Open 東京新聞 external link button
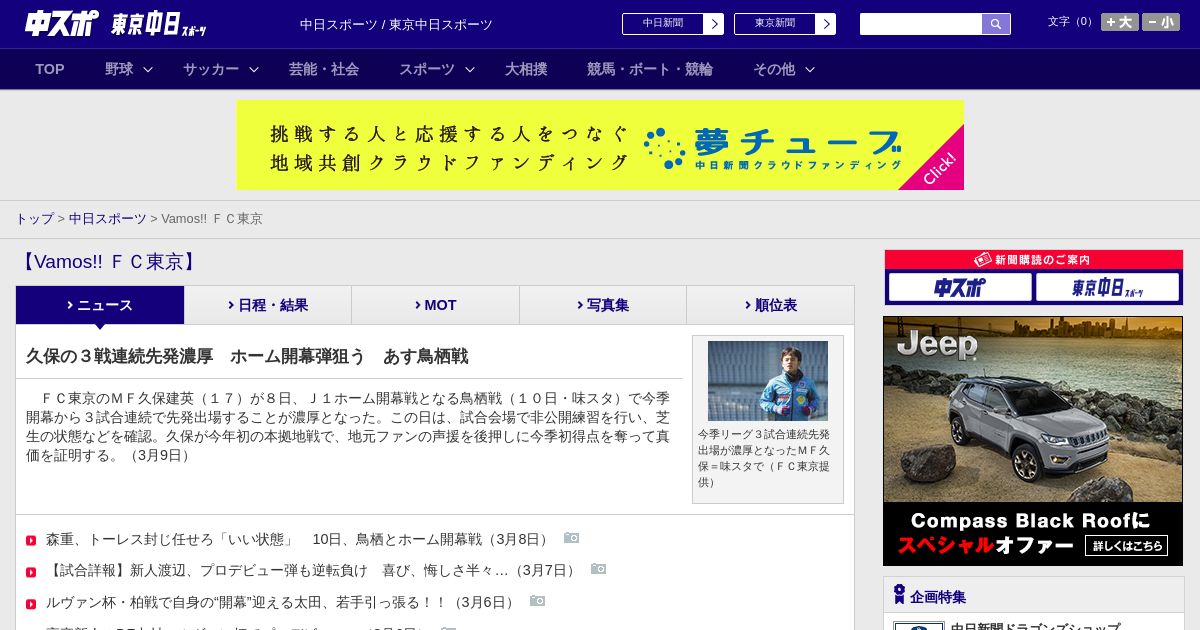 785,24
